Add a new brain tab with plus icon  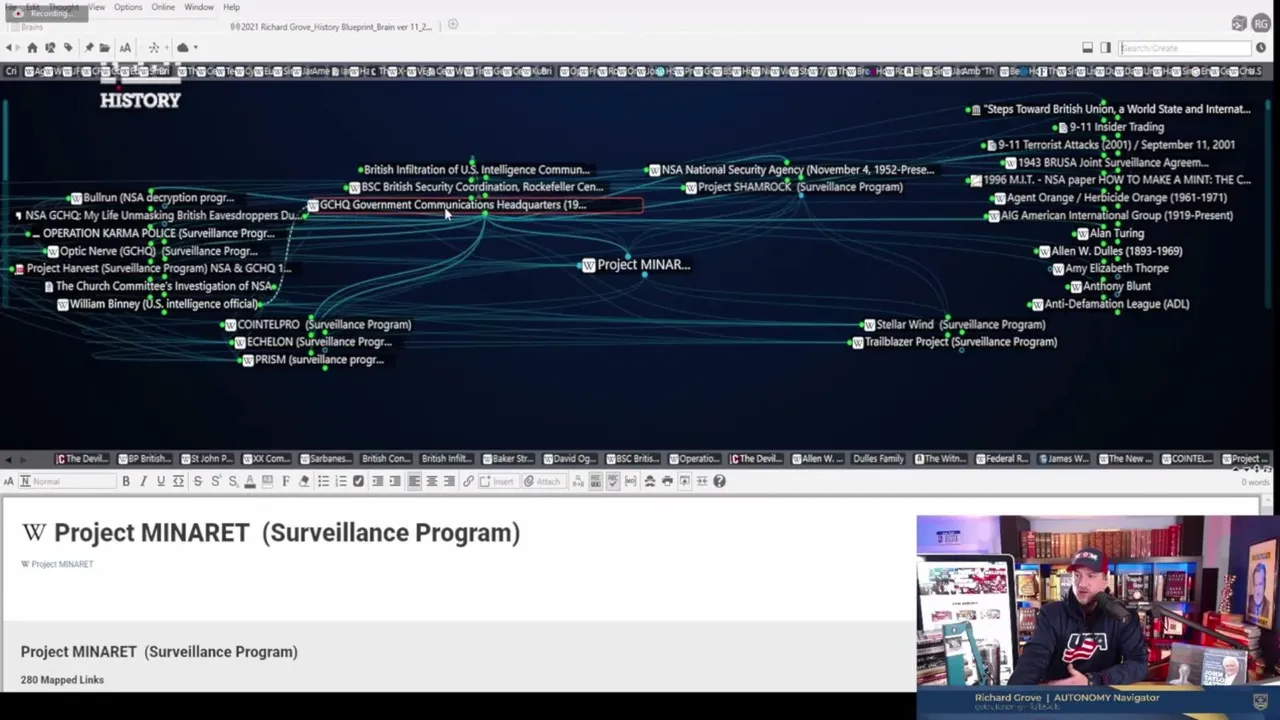(x=453, y=25)
